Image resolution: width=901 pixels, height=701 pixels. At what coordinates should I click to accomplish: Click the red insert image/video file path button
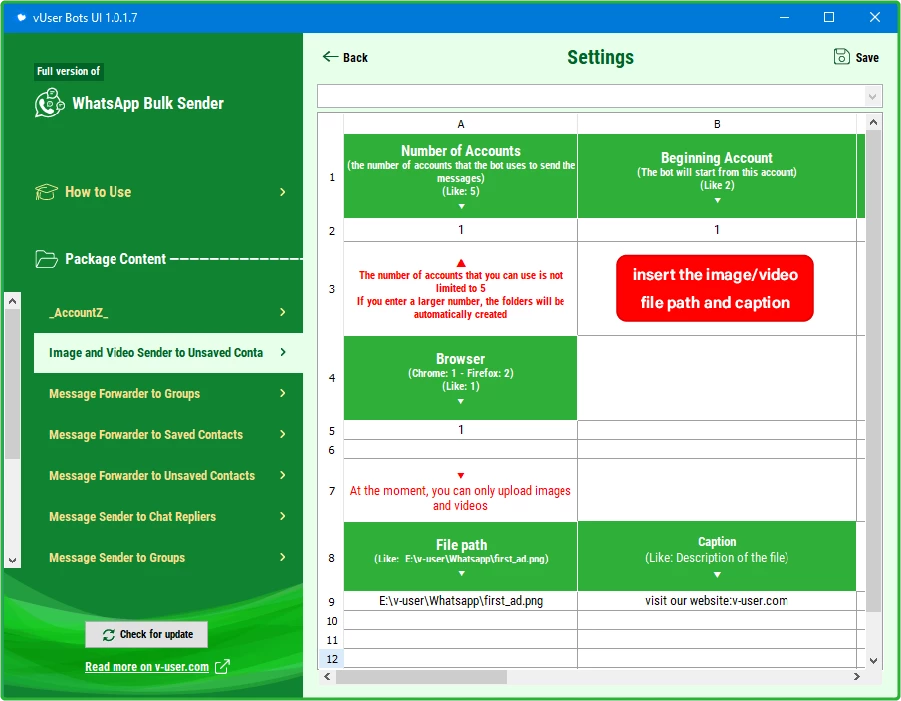pos(715,288)
